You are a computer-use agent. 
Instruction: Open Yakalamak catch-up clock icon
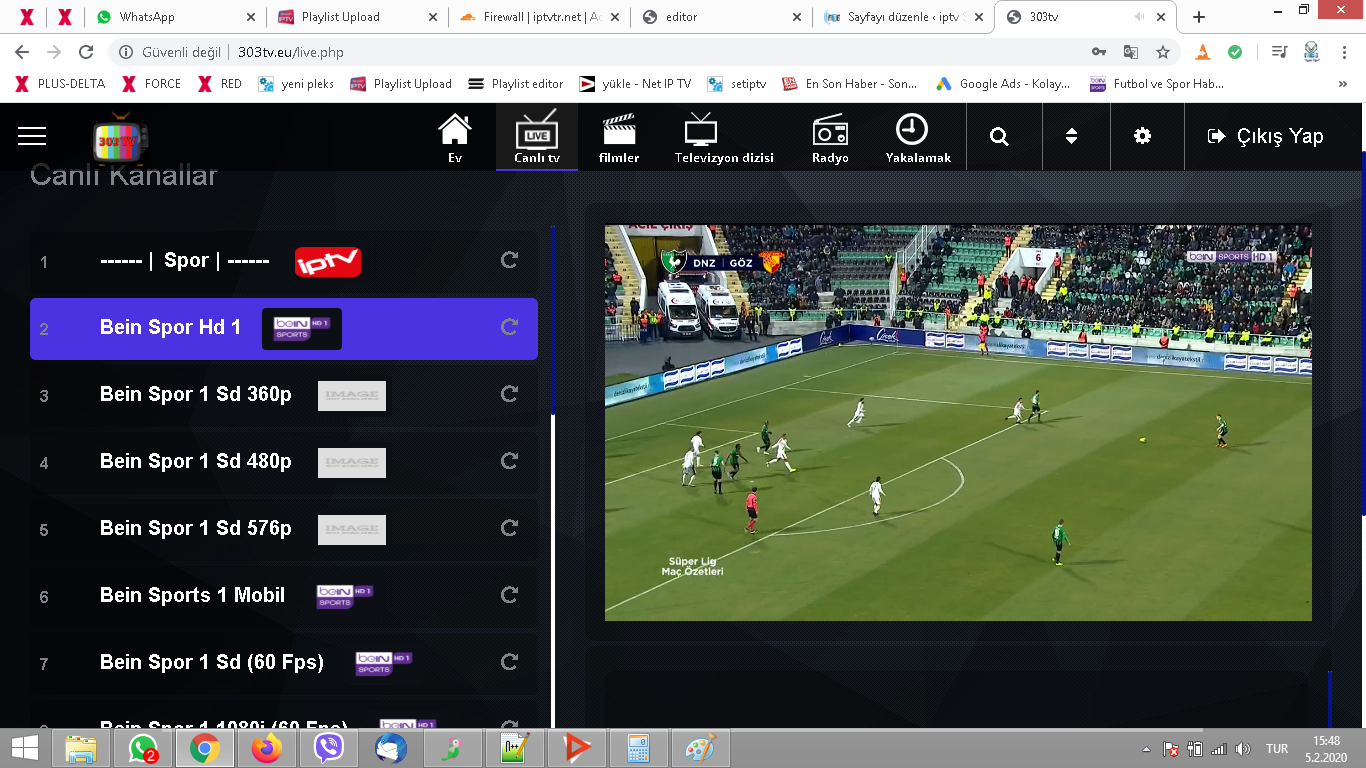point(917,137)
